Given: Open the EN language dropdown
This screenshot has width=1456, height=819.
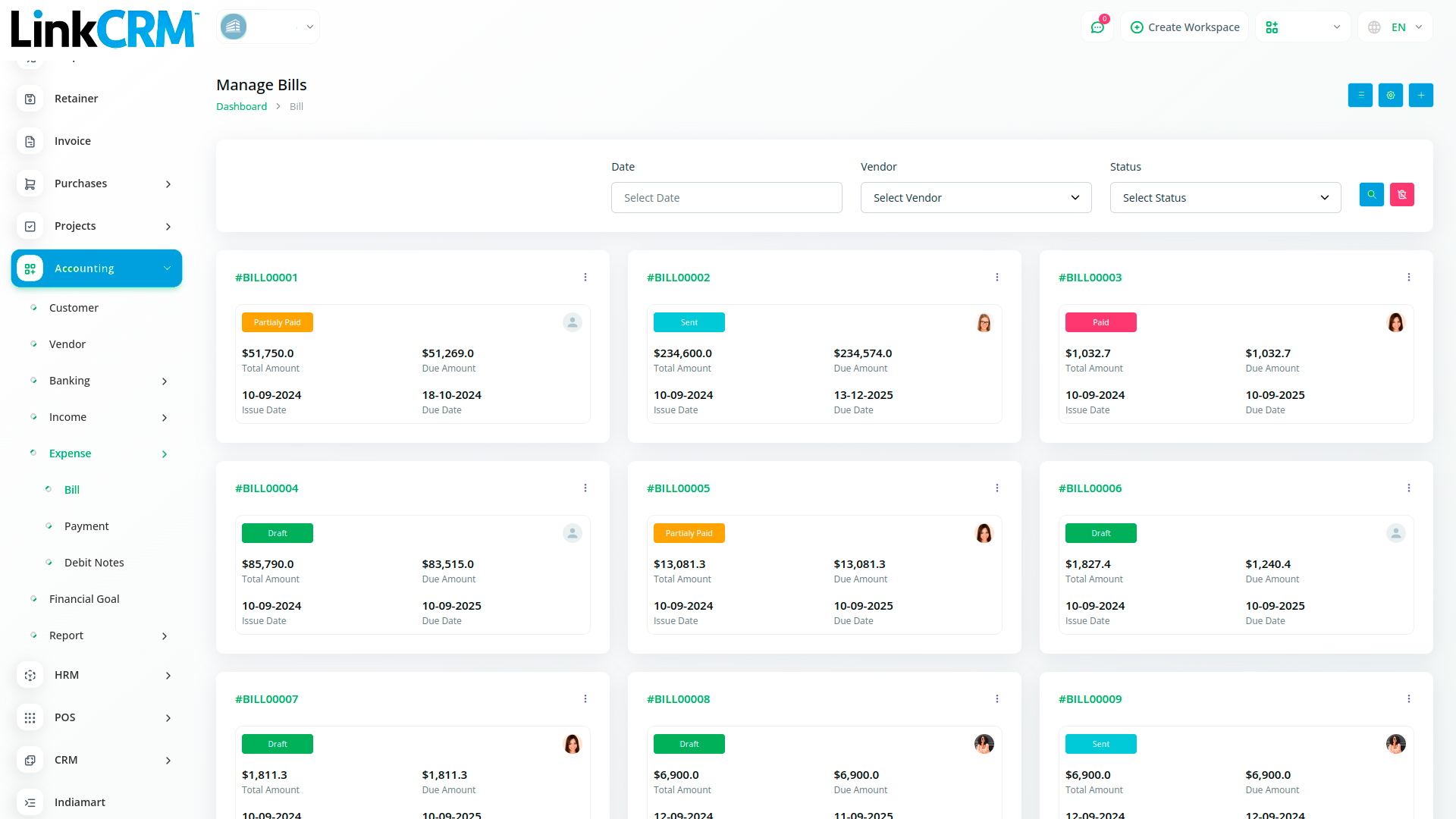Looking at the screenshot, I should point(1396,27).
